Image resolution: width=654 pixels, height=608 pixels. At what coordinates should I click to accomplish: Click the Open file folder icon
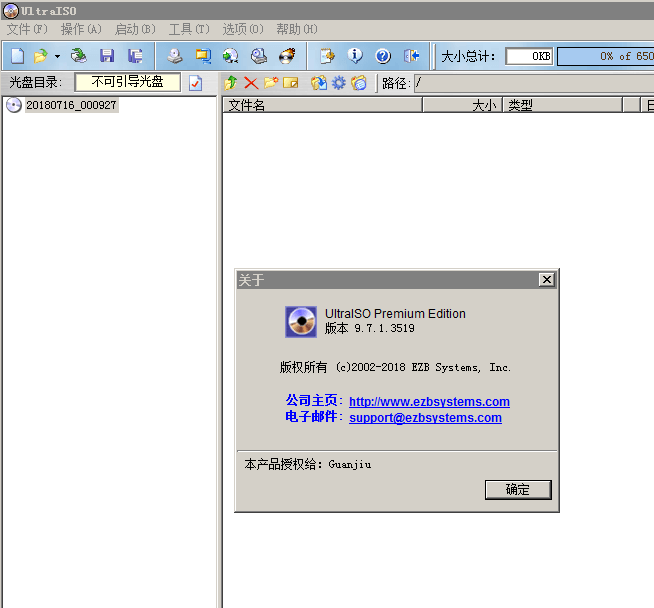tap(40, 56)
